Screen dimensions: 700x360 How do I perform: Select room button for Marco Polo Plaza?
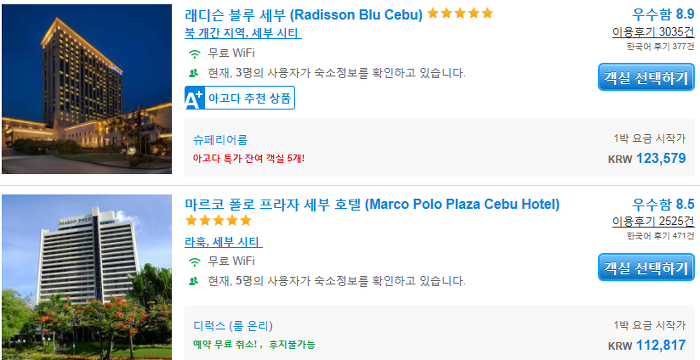pyautogui.click(x=646, y=268)
